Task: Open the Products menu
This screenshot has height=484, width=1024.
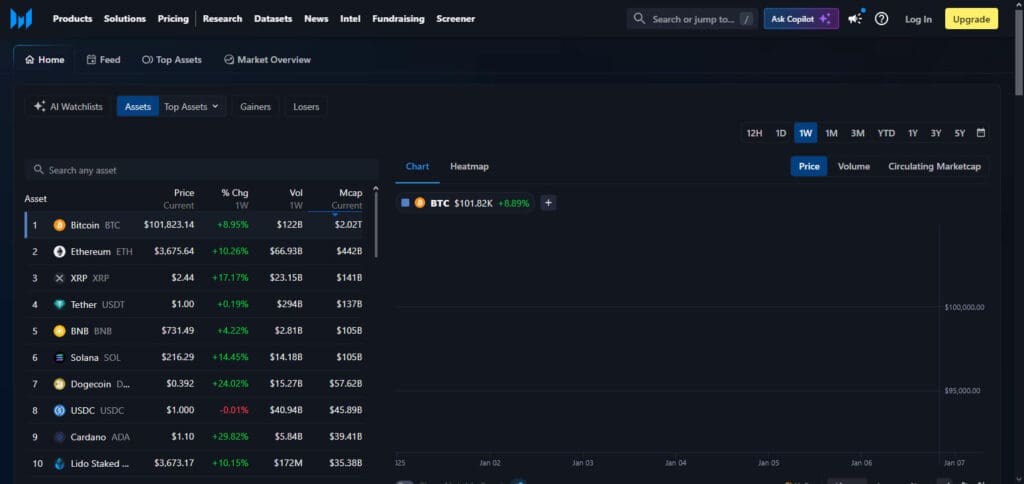Action: 72,19
